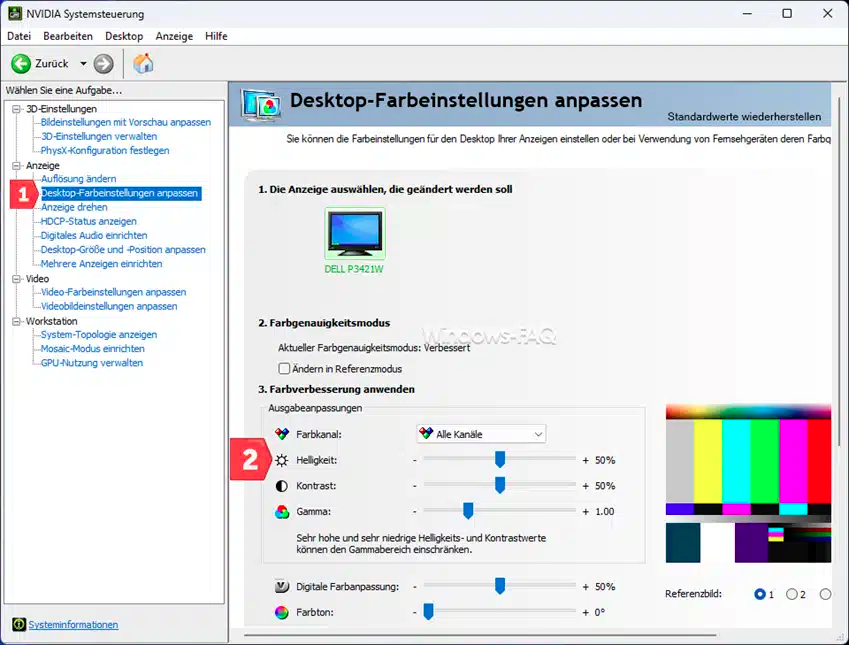The image size is (849, 645).
Task: Click the Farbkanal color channel icon
Action: click(x=282, y=434)
